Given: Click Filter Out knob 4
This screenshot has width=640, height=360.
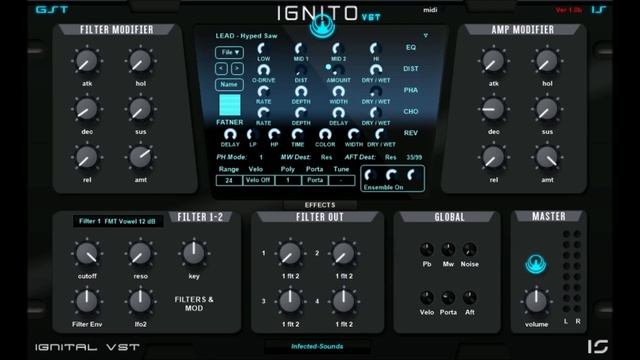Looking at the screenshot, I should (x=344, y=302).
